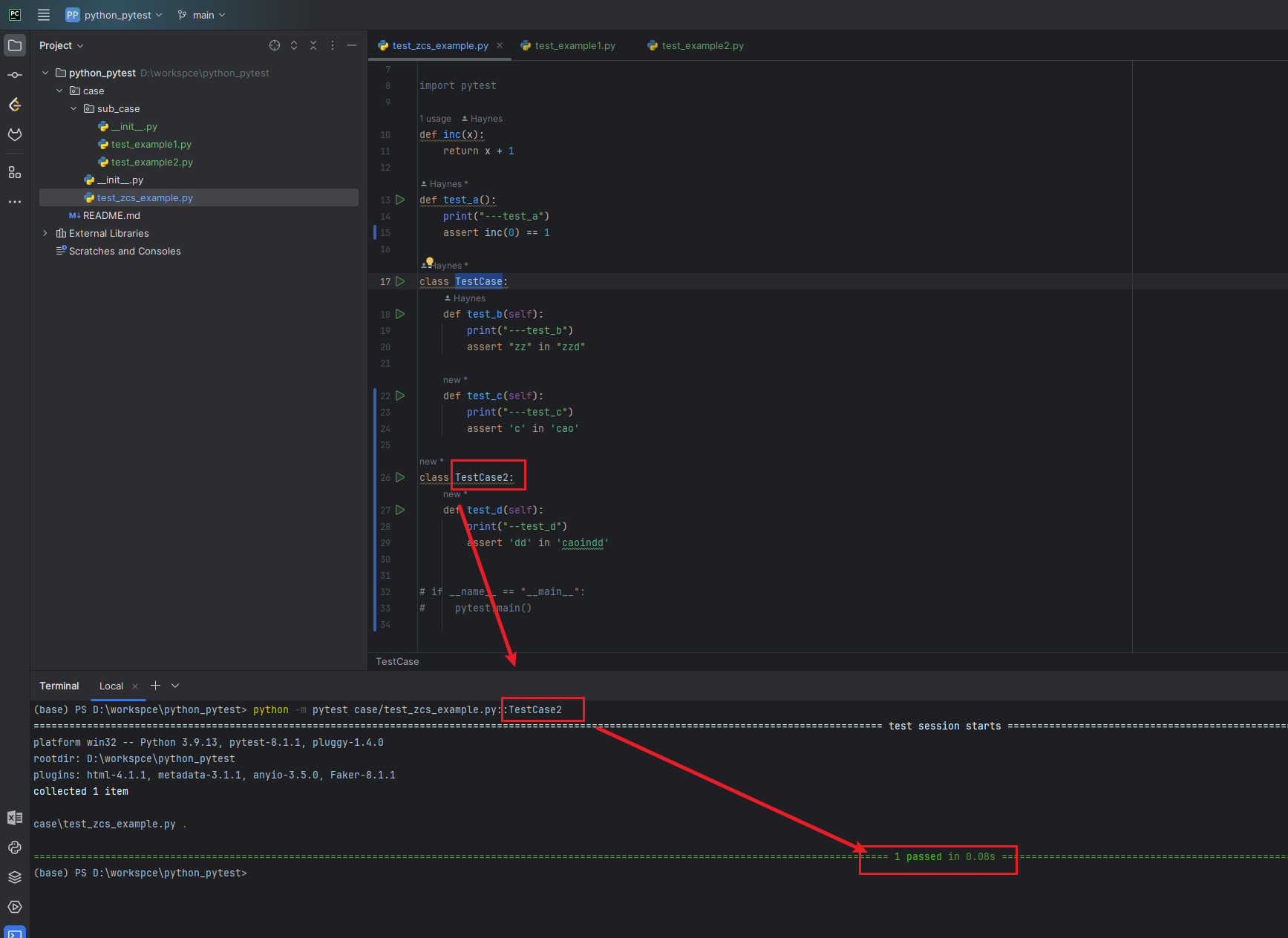The image size is (1288, 938).
Task: Open python_pytest project dropdown
Action: tap(114, 15)
